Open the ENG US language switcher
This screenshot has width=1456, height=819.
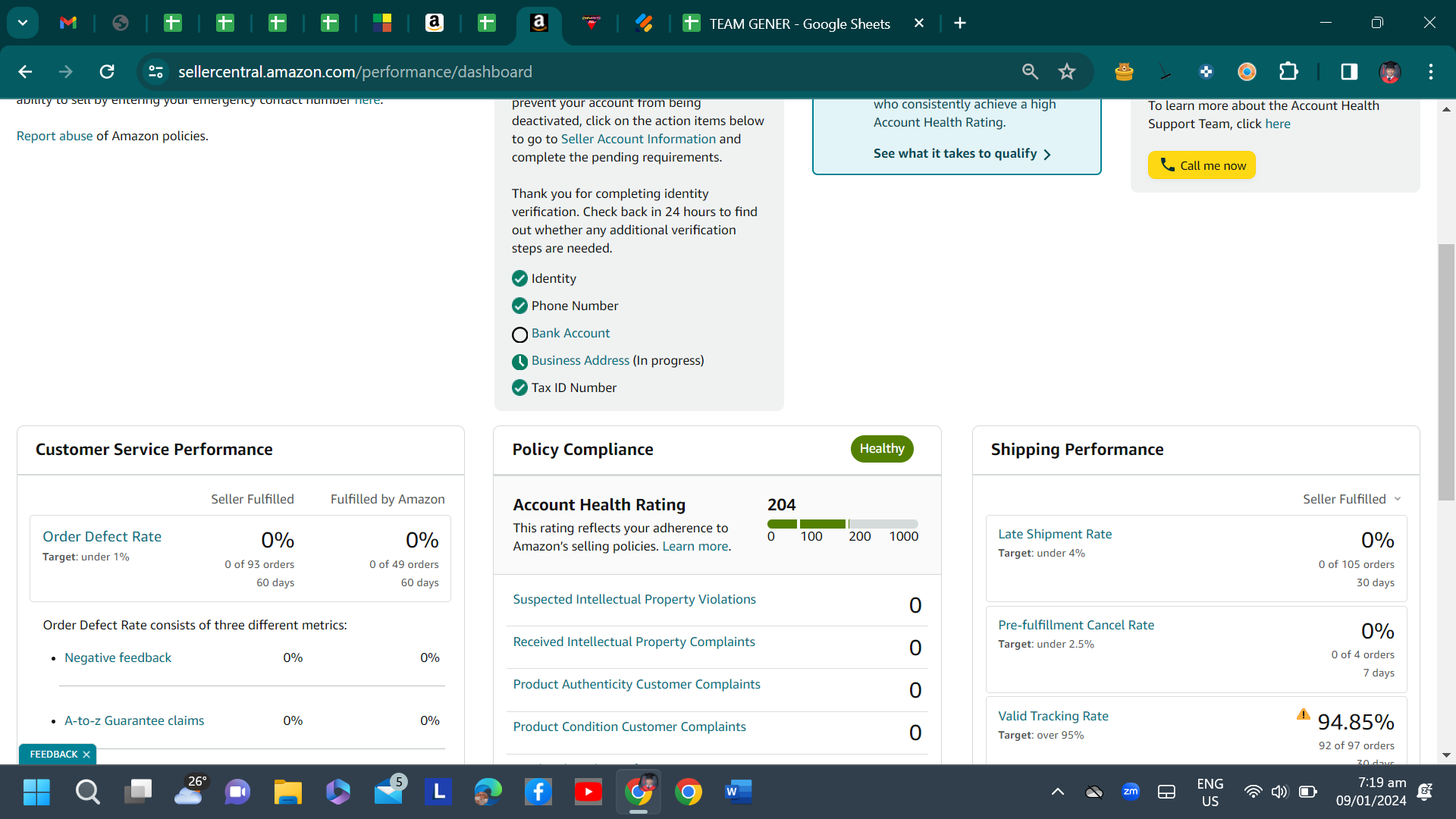click(x=1210, y=792)
